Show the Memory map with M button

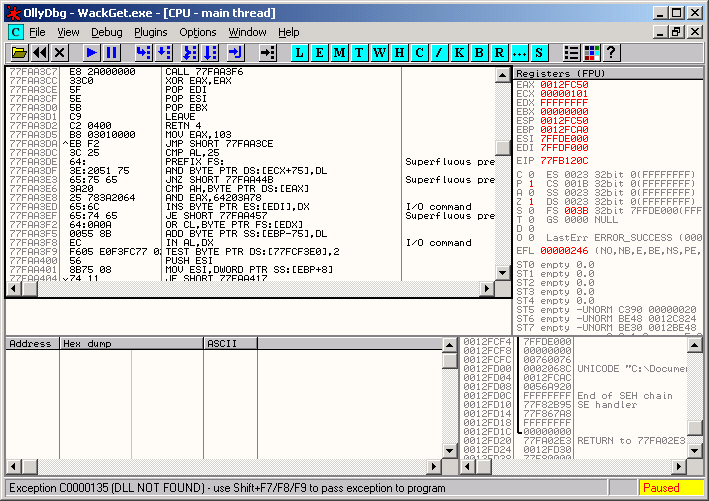pos(341,52)
